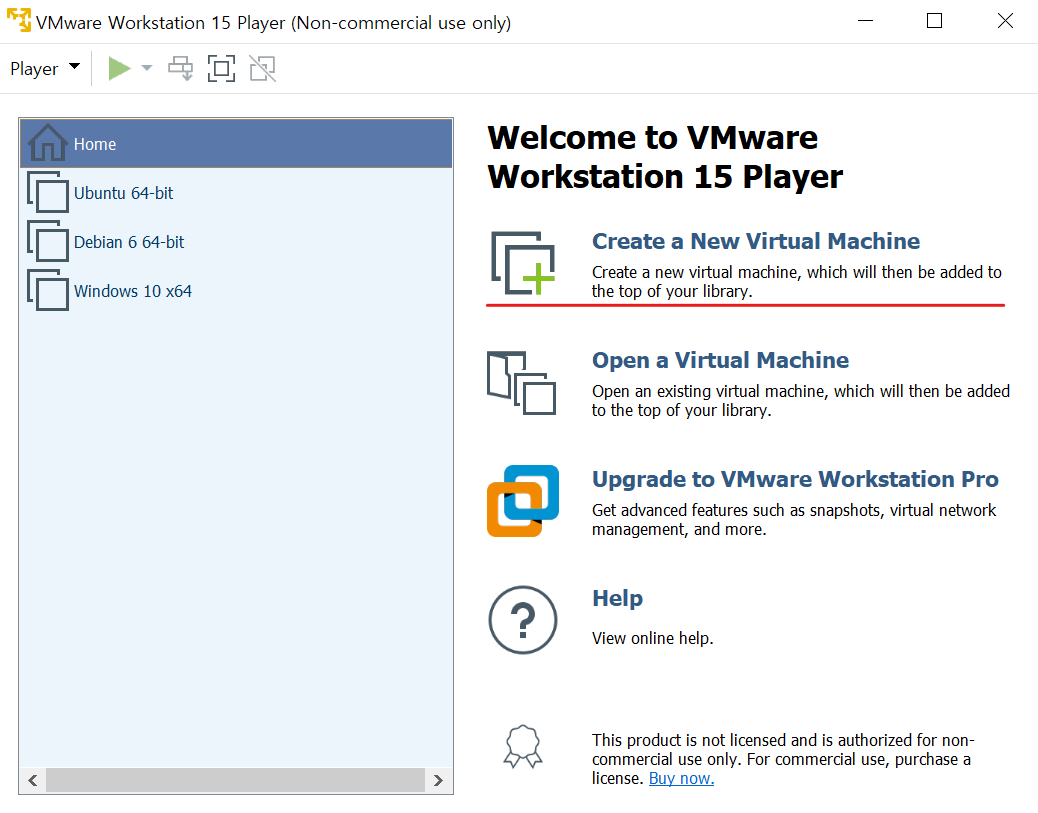The image size is (1038, 813).
Task: Minimize the VMware Player window
Action: tap(865, 21)
